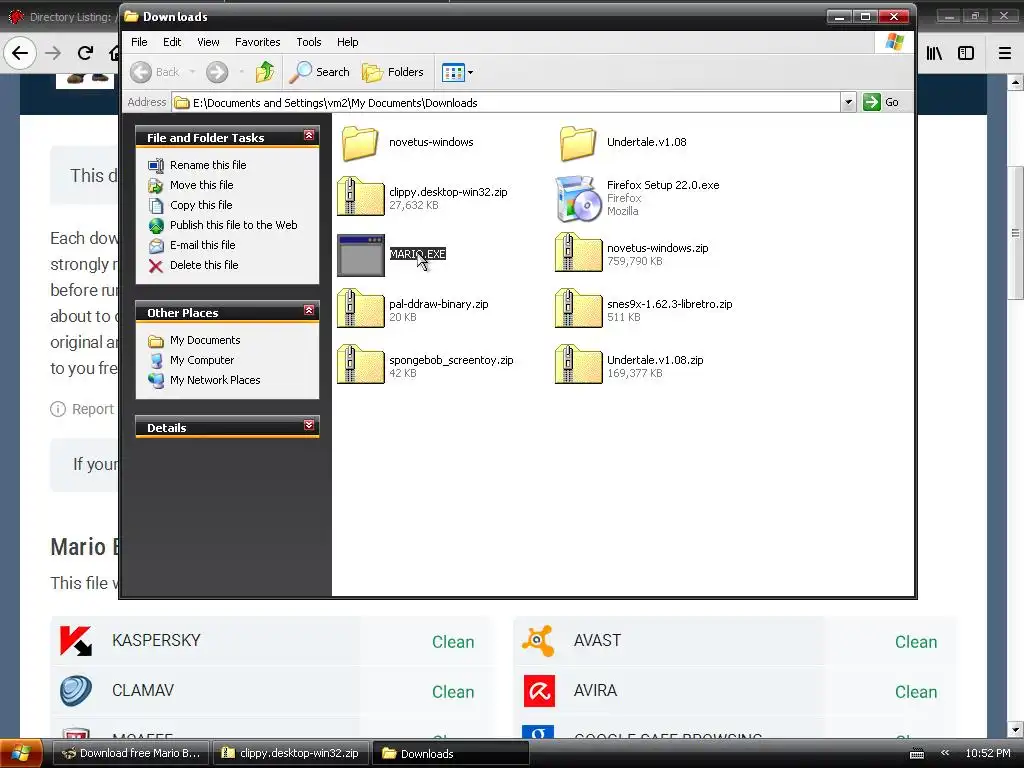Click the Forward arrow in Explorer toolbar
Image resolution: width=1024 pixels, height=768 pixels.
(217, 72)
